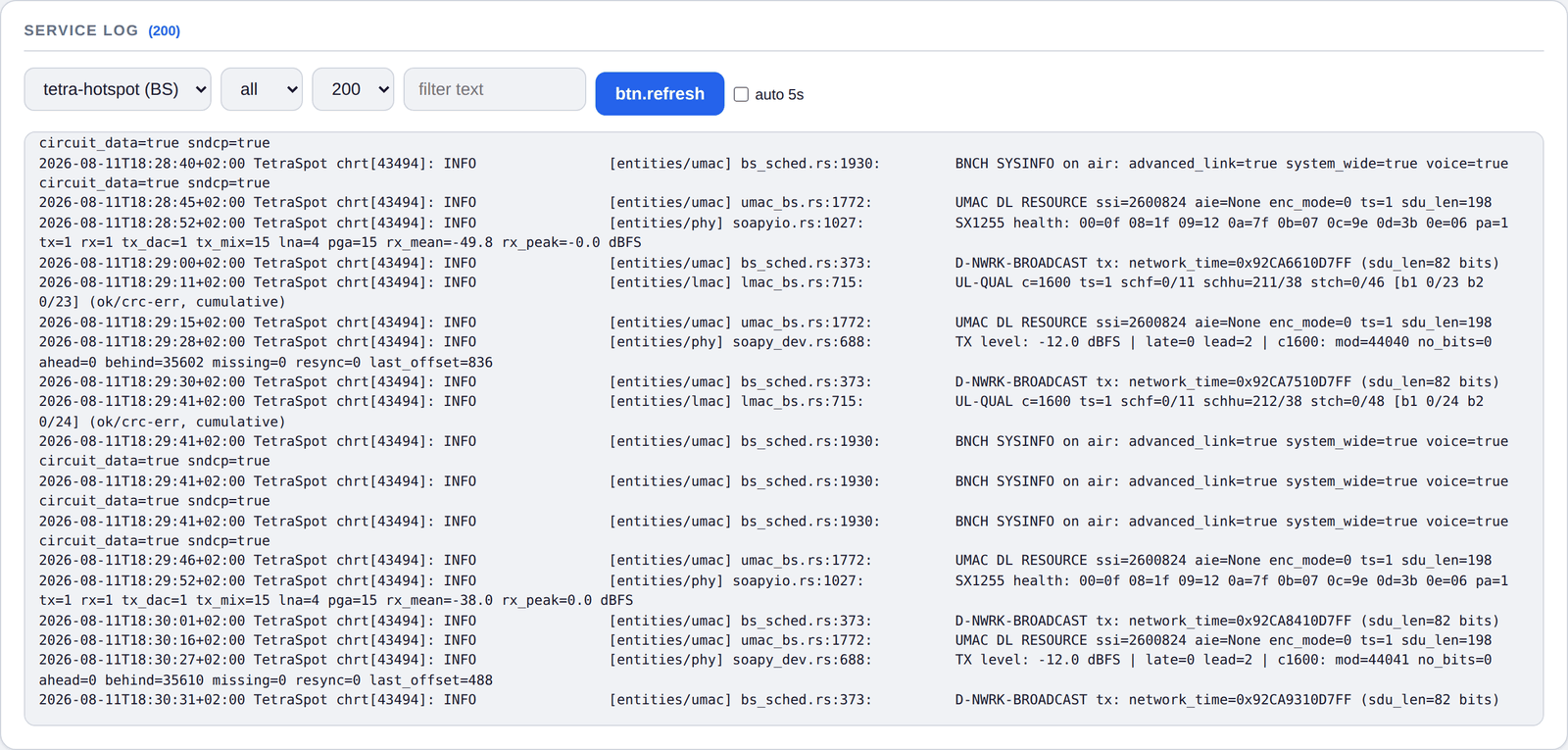Click the SERVICE LOG heading
Image resolution: width=1568 pixels, height=750 pixels.
pyautogui.click(x=81, y=30)
